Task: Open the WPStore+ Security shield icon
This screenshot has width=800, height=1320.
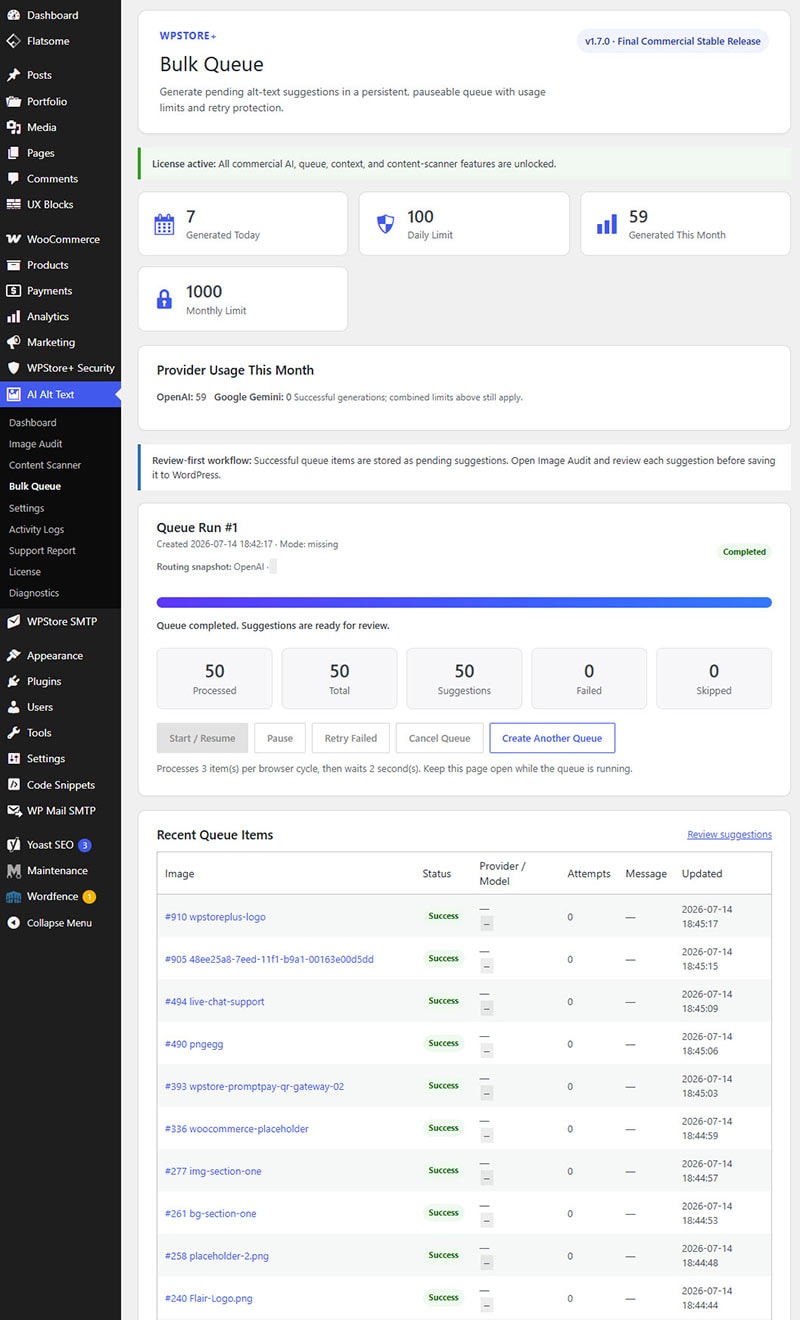Action: 13,367
